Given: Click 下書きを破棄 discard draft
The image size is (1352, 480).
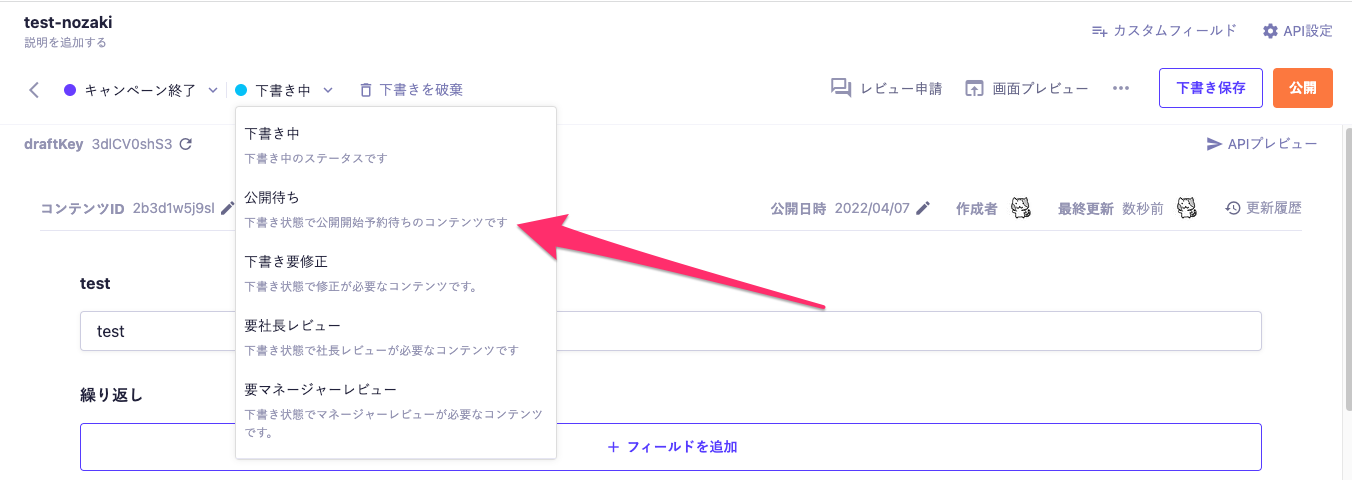Looking at the screenshot, I should [411, 90].
